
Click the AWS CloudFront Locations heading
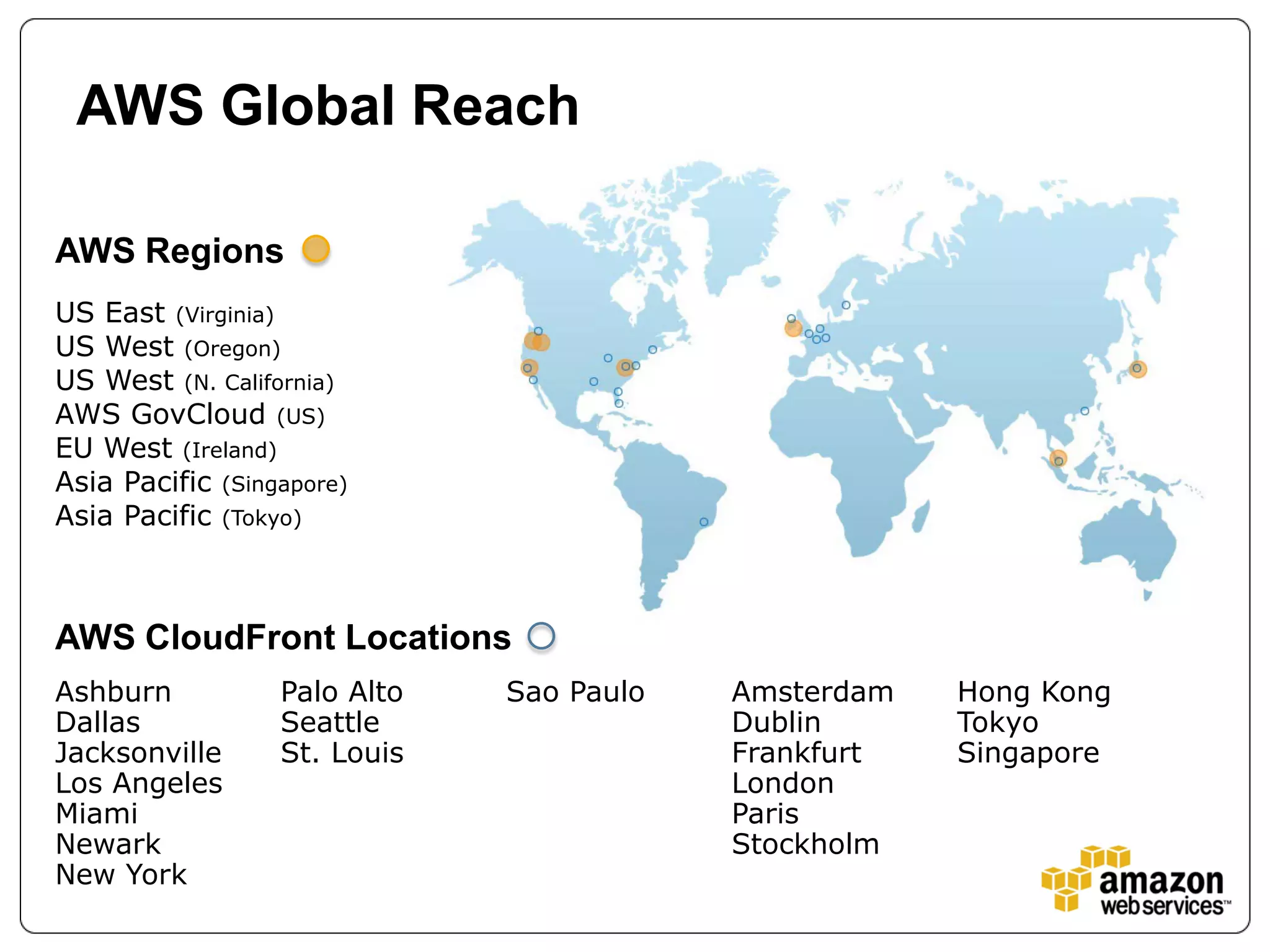[x=283, y=637]
